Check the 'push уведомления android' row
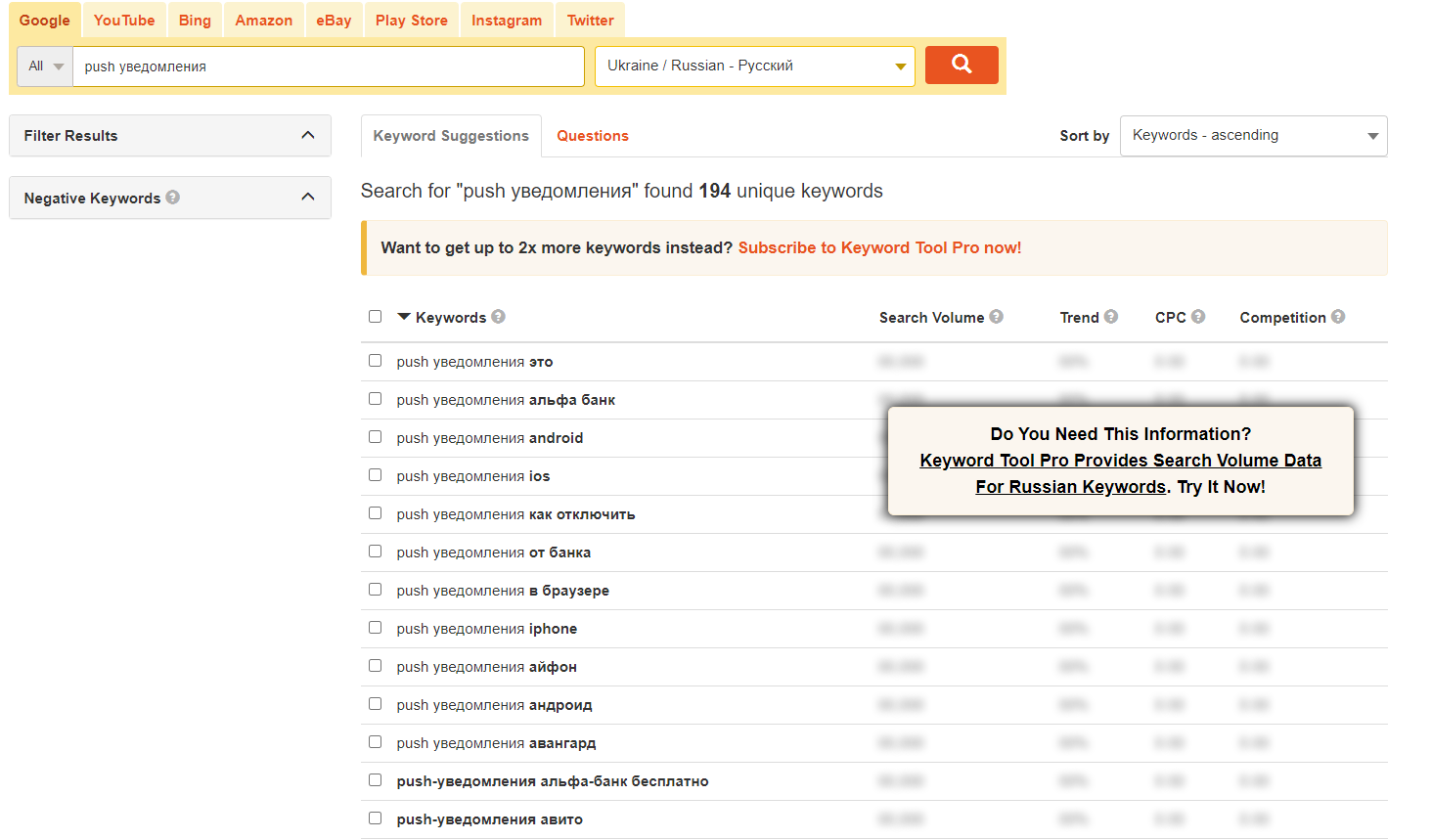 375,437
